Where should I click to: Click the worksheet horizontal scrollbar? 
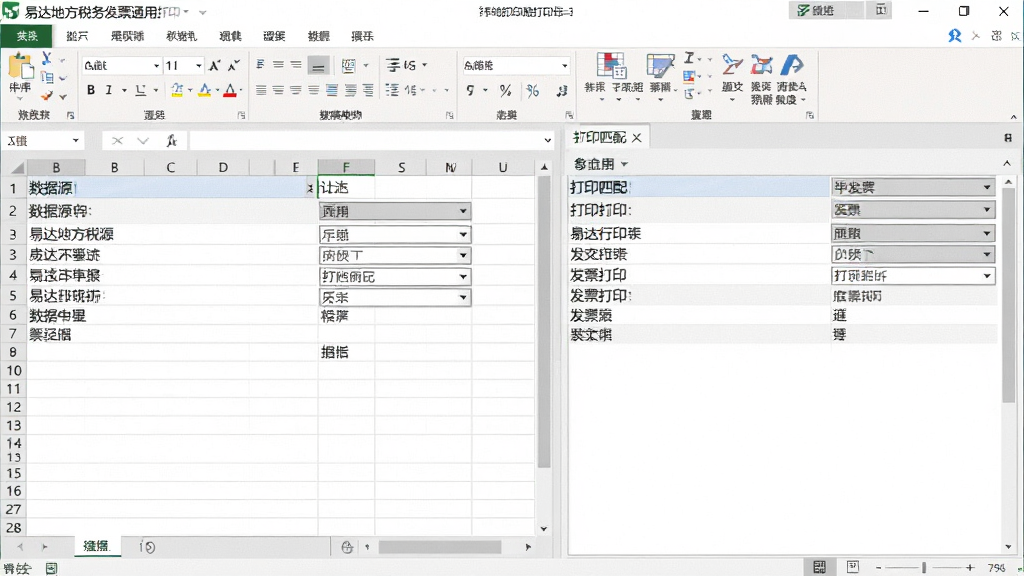click(440, 547)
